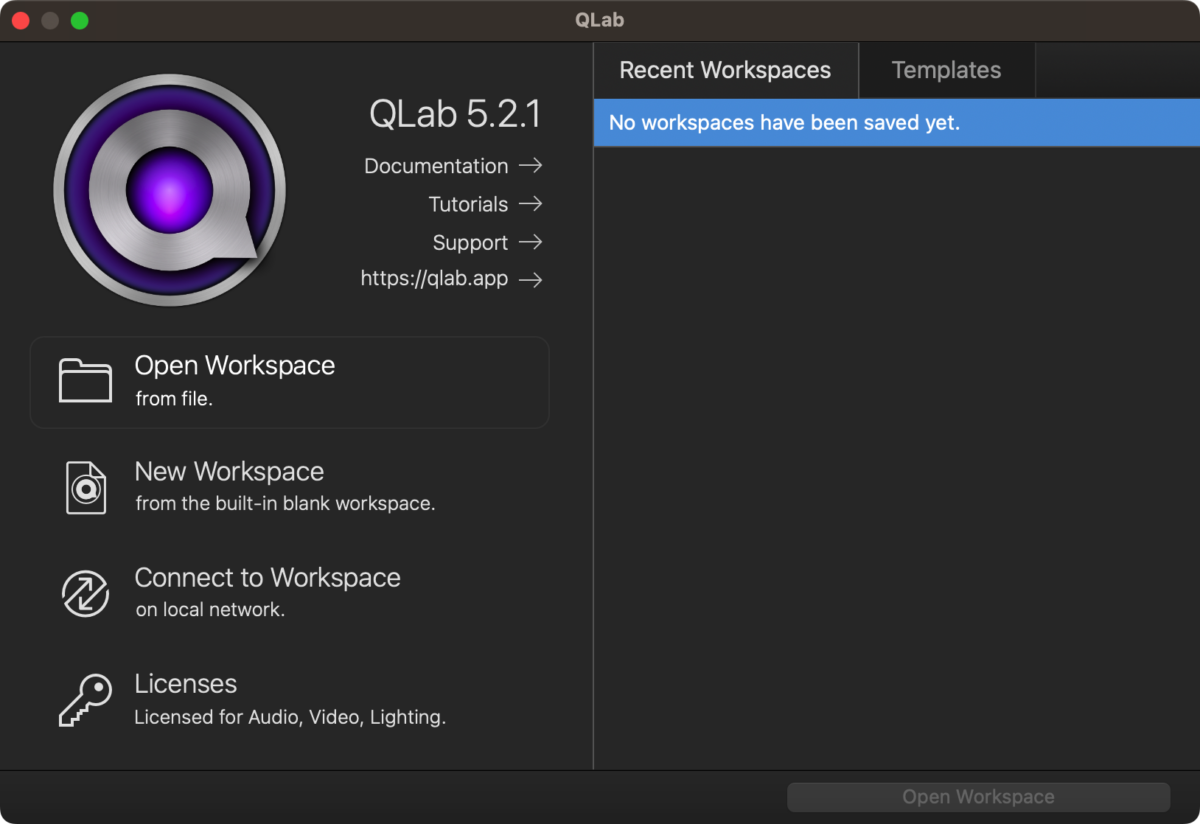The width and height of the screenshot is (1200, 824).
Task: Open the Tutorials link
Action: coord(468,204)
